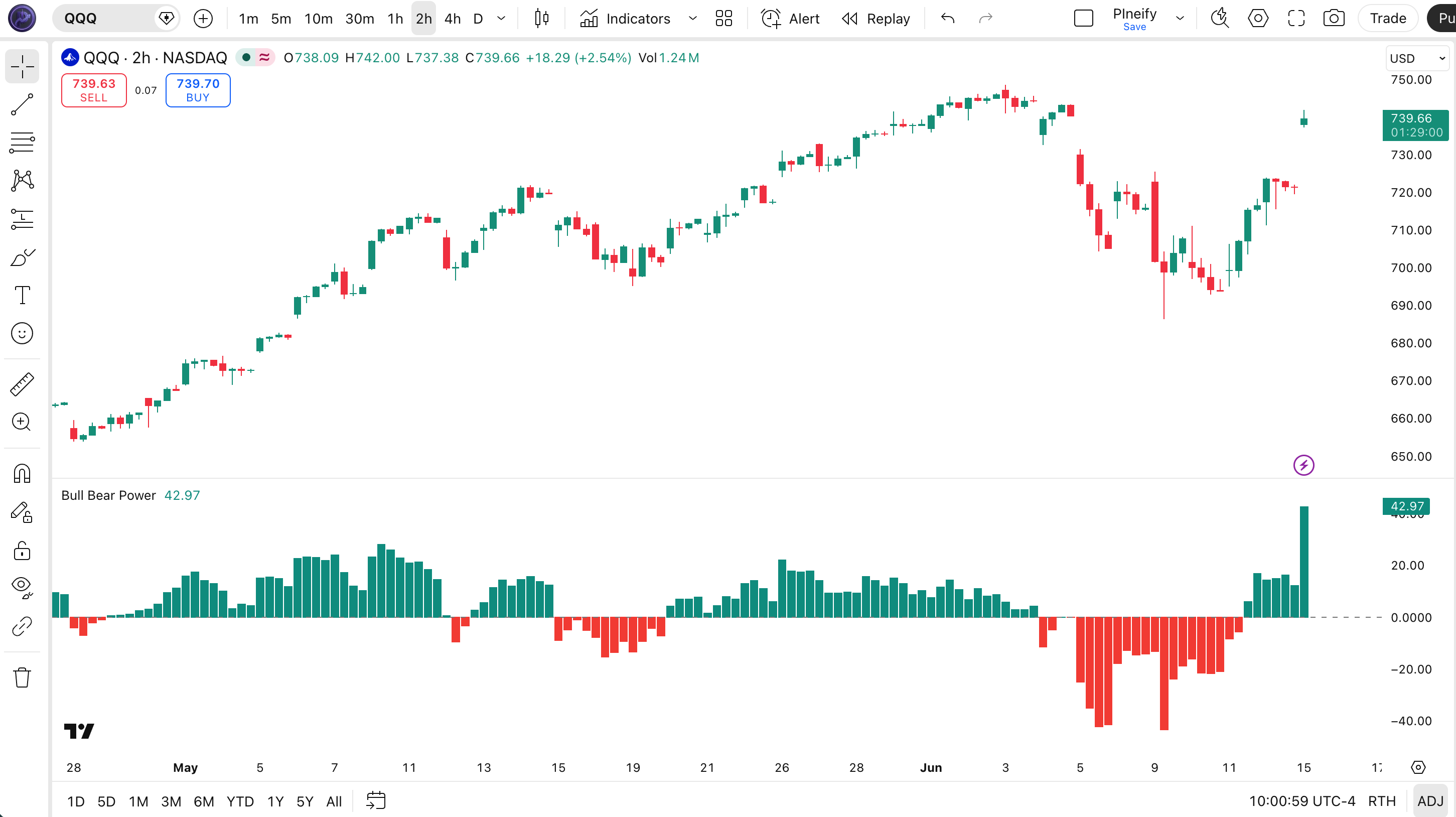
Task: Select the text annotation tool
Action: [x=22, y=295]
